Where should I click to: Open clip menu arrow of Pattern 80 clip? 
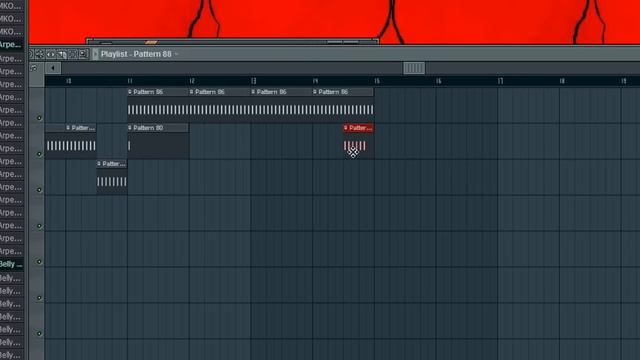point(130,128)
